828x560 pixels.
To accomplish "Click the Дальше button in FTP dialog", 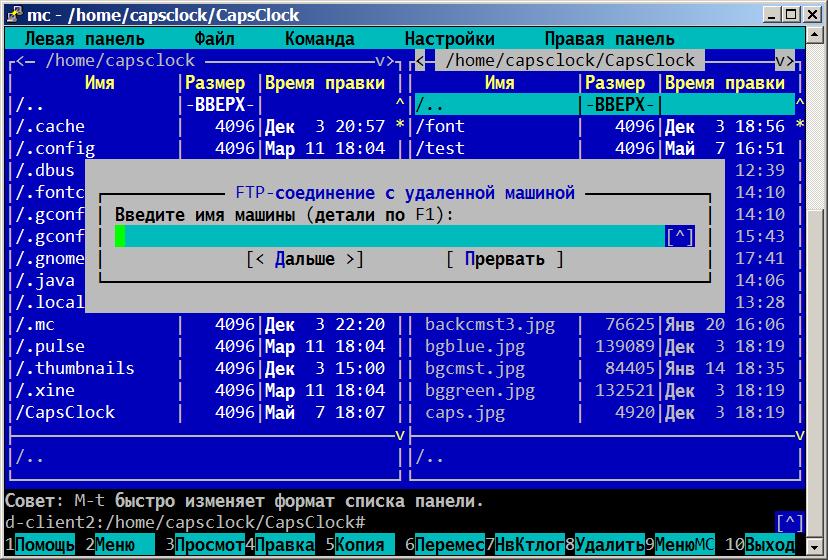I will coord(305,259).
